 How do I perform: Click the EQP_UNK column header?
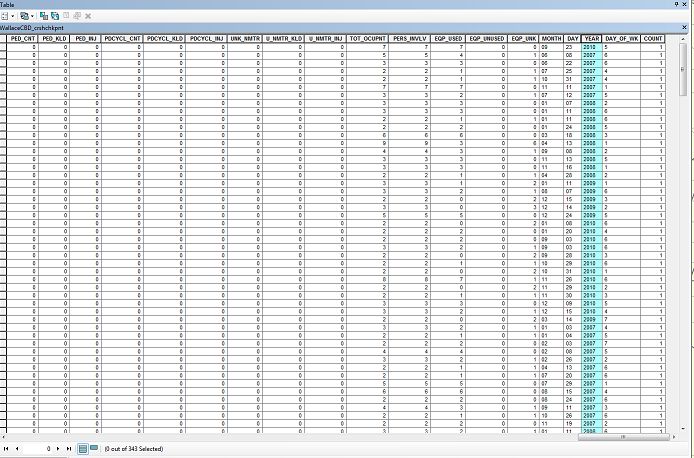point(523,39)
